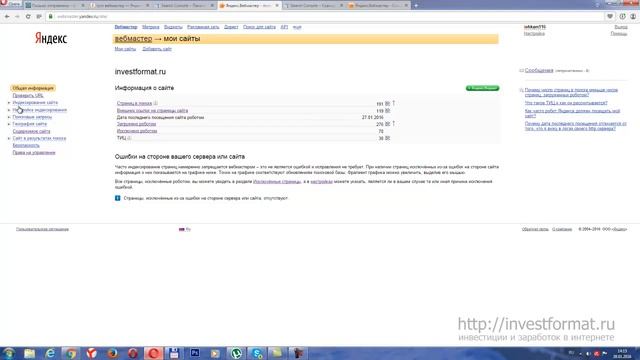The height and width of the screenshot is (360, 640).
Task: Open Содержимое сайта in the sidebar
Action: [31, 131]
